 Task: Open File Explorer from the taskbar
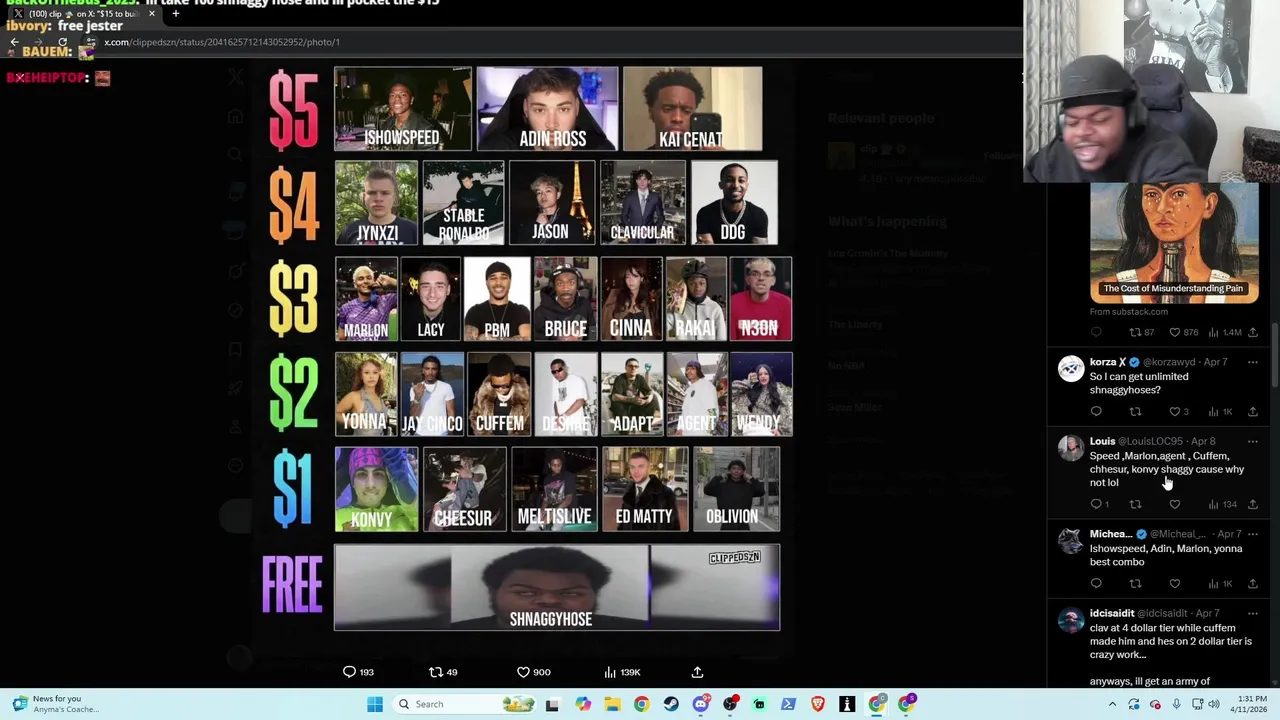pos(612,704)
